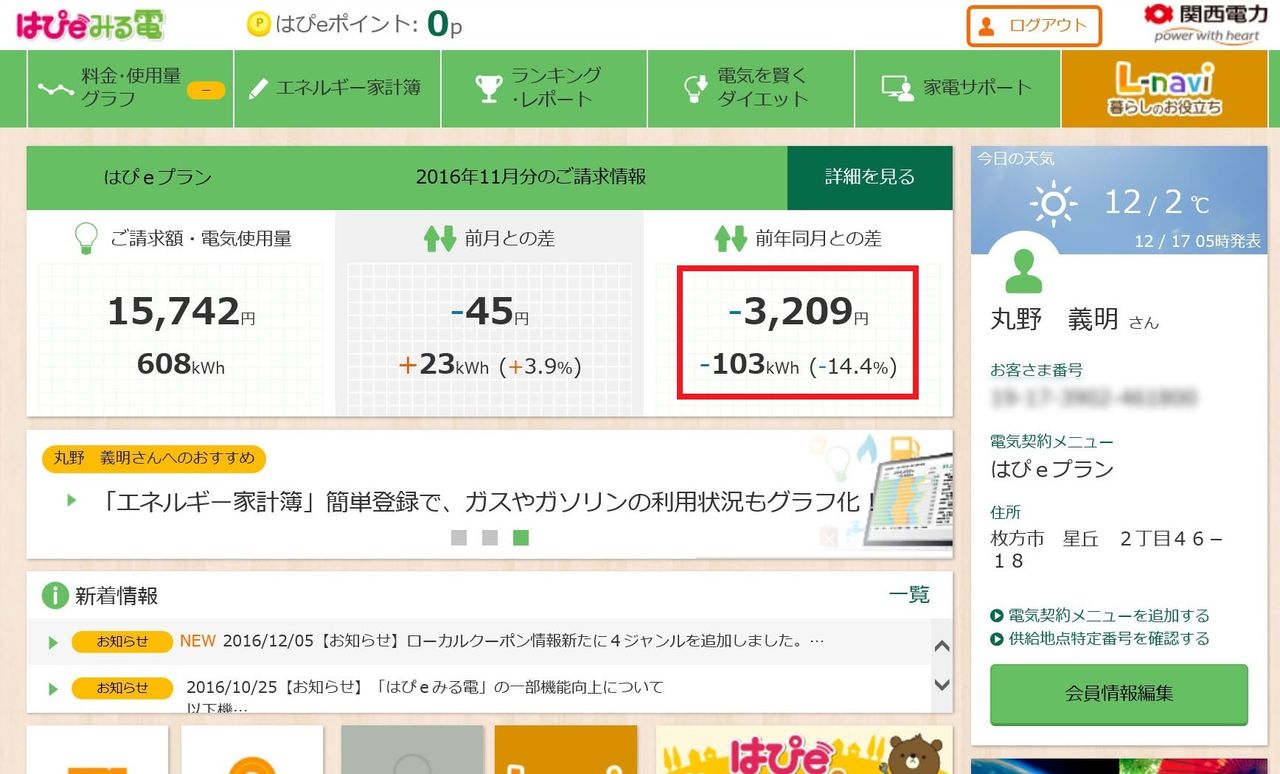Open the 一覧 news list link

(x=909, y=595)
